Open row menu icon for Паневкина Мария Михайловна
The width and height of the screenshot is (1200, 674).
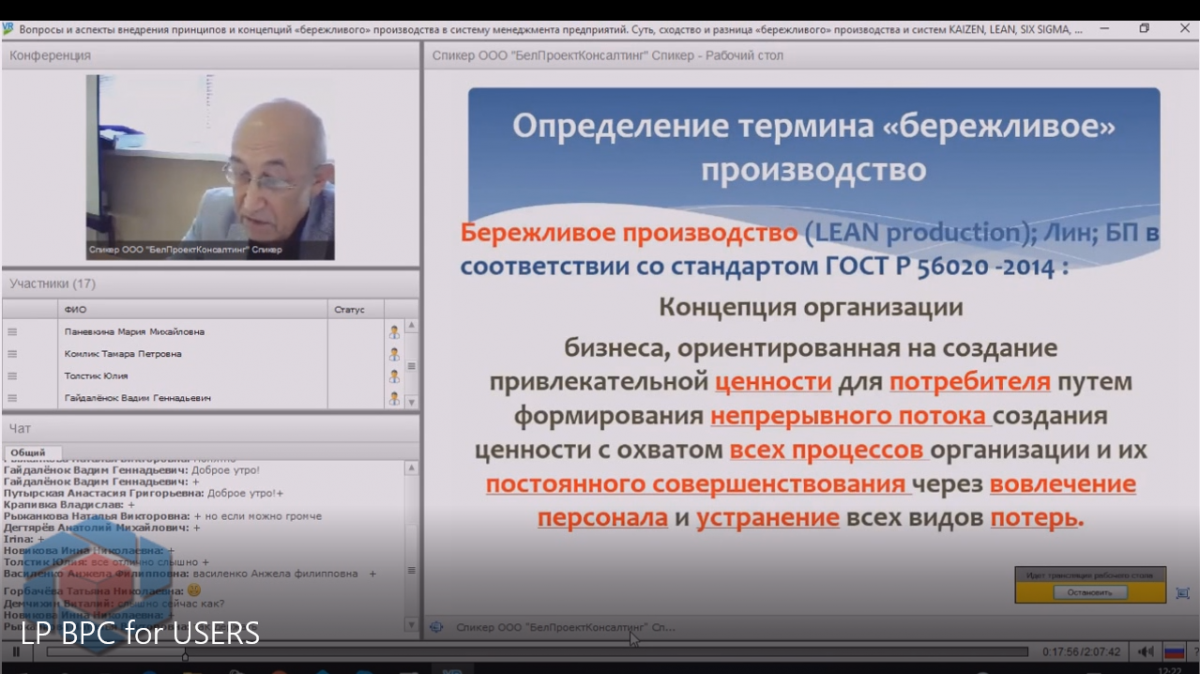12,332
